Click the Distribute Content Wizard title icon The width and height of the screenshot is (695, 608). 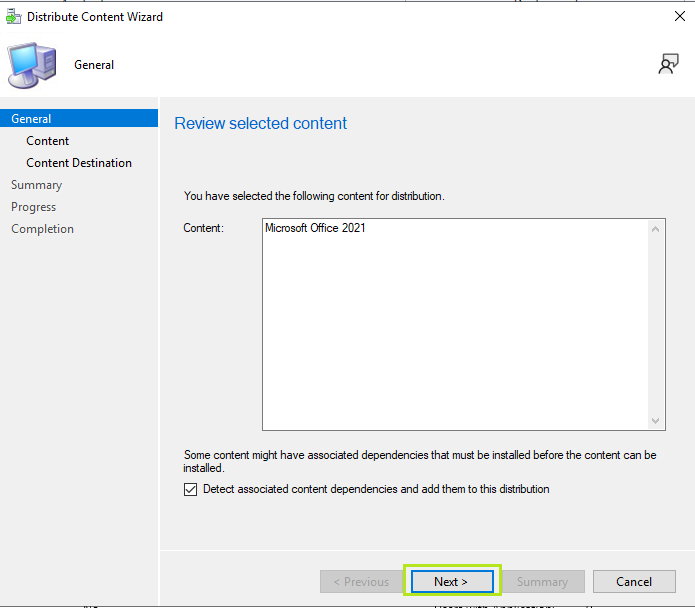(x=13, y=16)
